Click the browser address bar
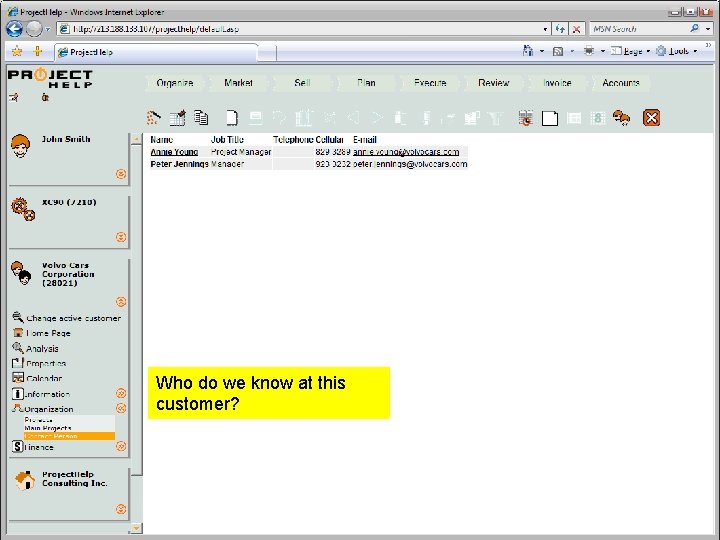The width and height of the screenshot is (720, 540). [301, 29]
